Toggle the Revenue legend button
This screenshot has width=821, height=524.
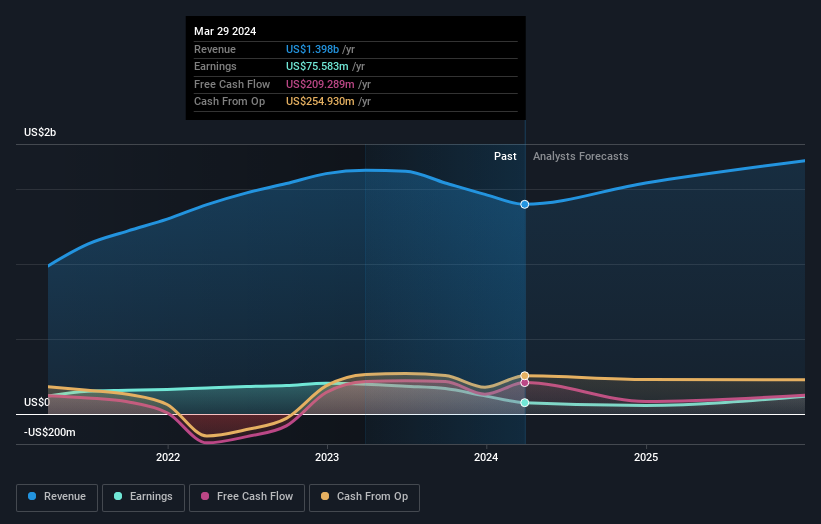(x=57, y=497)
